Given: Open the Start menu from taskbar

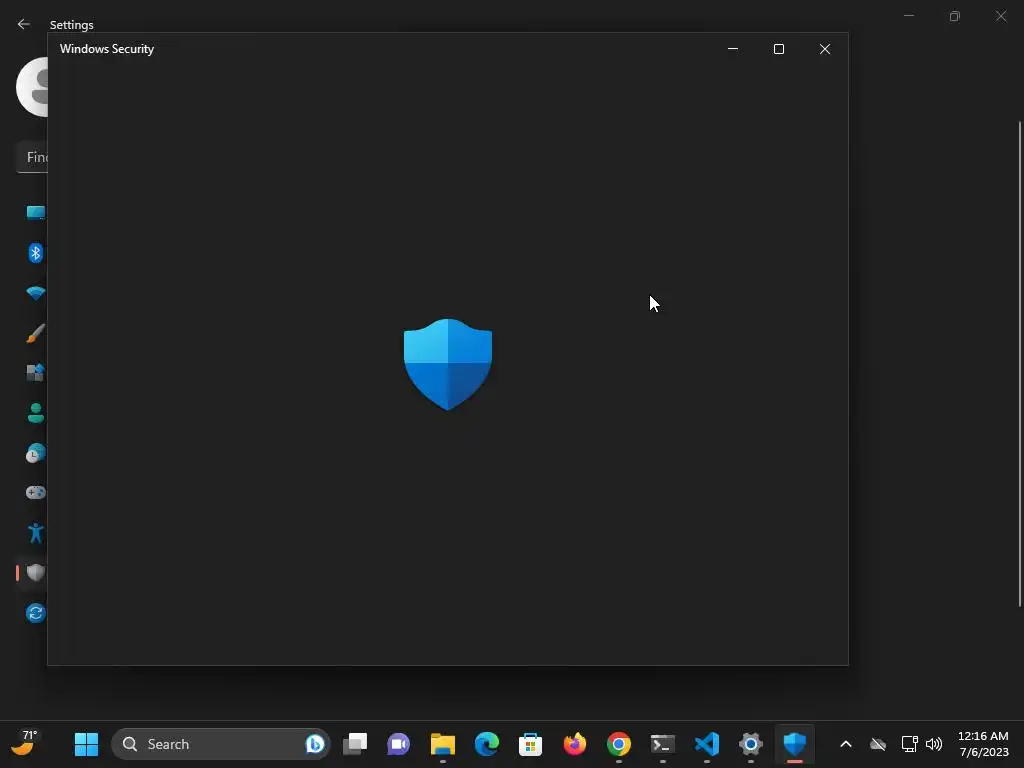Looking at the screenshot, I should (x=86, y=744).
